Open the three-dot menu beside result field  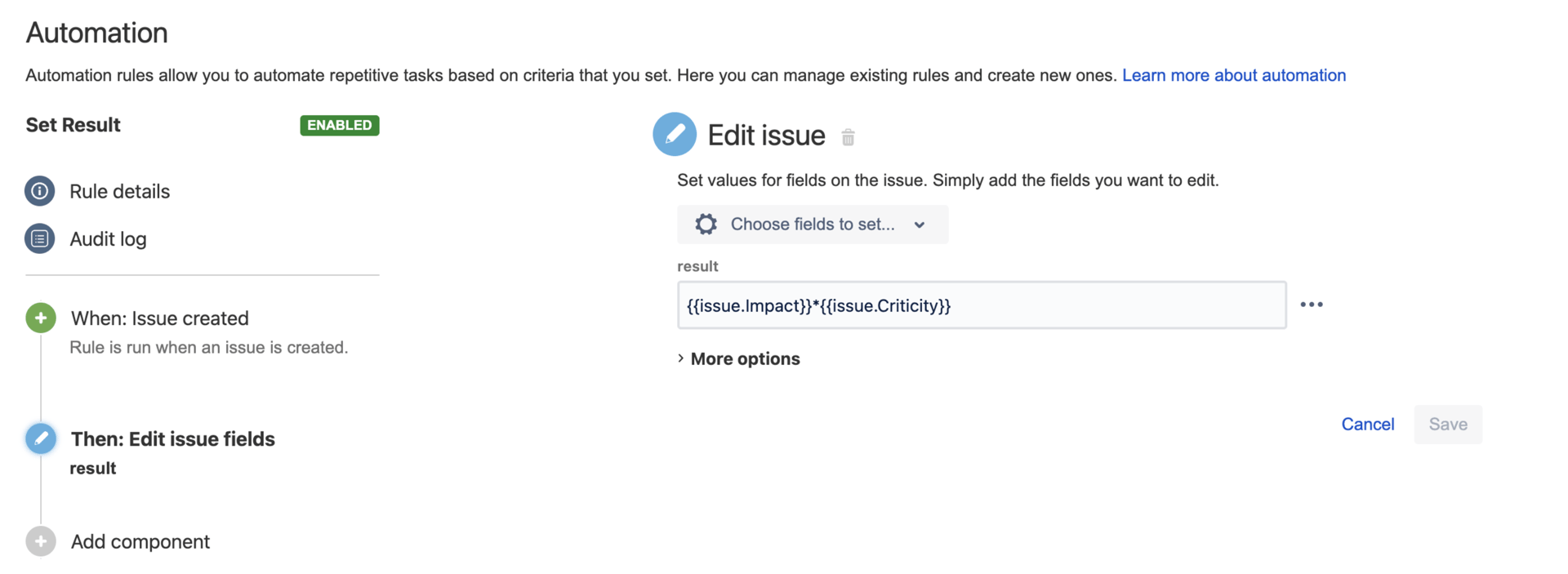[x=1312, y=305]
